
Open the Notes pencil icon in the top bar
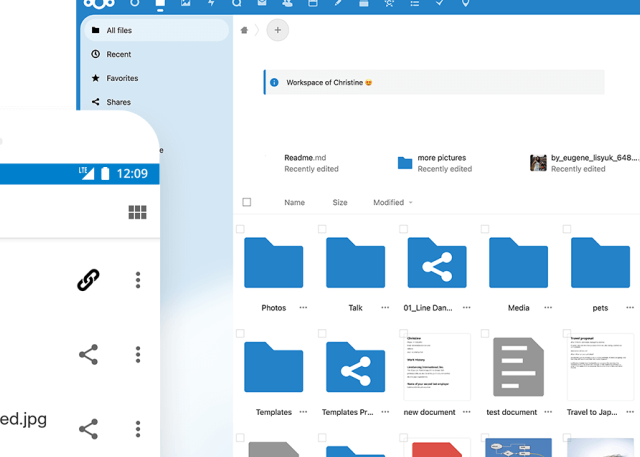[x=338, y=3]
